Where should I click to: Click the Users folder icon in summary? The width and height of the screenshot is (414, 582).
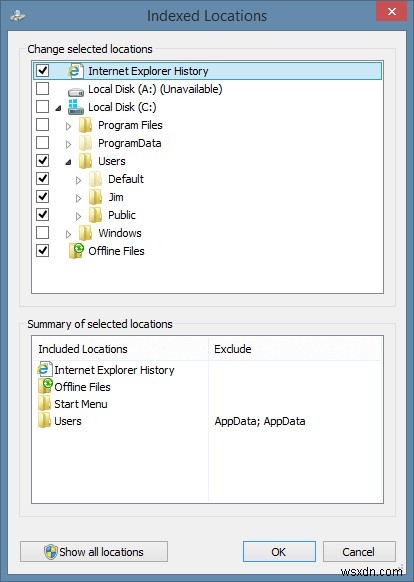point(45,421)
